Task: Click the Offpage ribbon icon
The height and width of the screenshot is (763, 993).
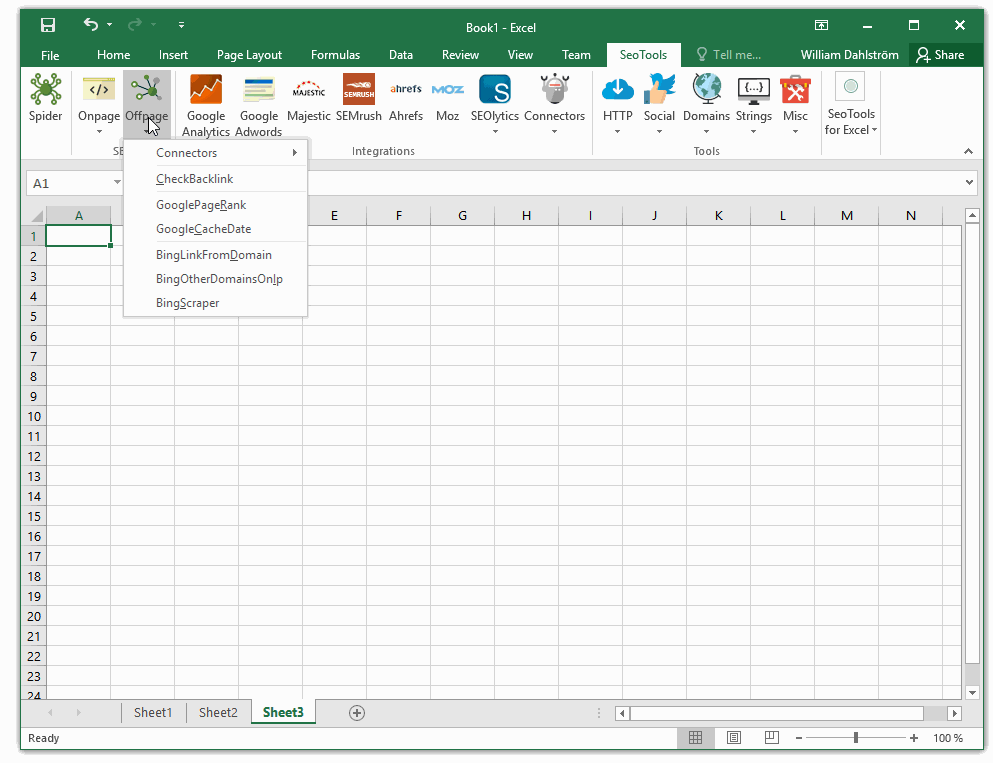Action: 147,89
